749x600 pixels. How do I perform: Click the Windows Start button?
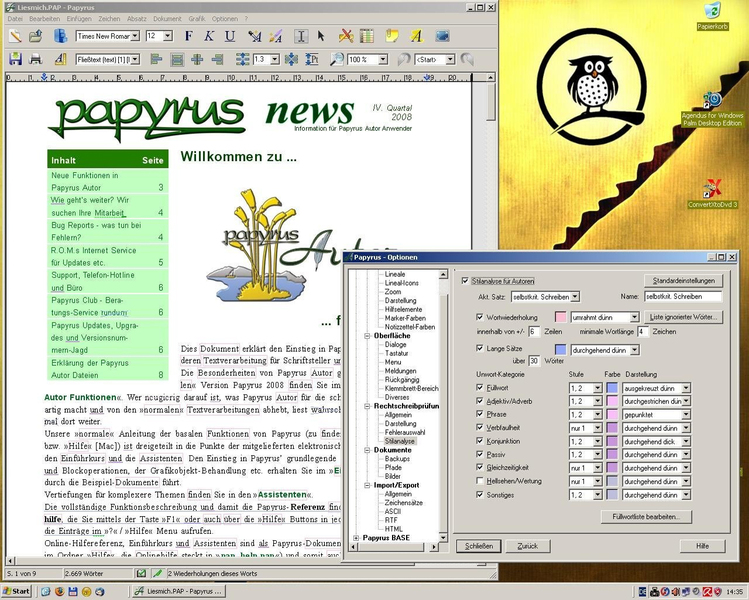[x=16, y=591]
